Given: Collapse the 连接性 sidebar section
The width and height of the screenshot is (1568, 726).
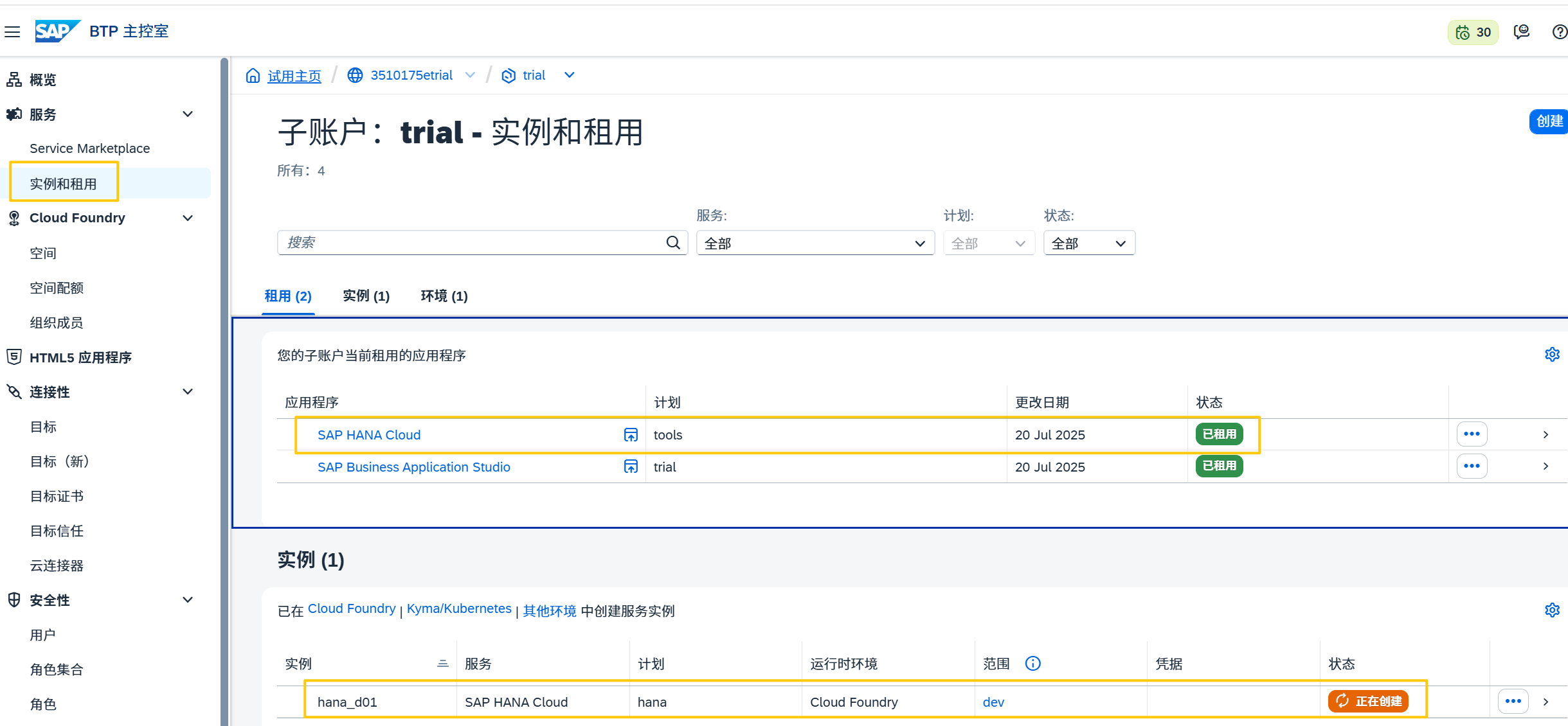Looking at the screenshot, I should (188, 392).
